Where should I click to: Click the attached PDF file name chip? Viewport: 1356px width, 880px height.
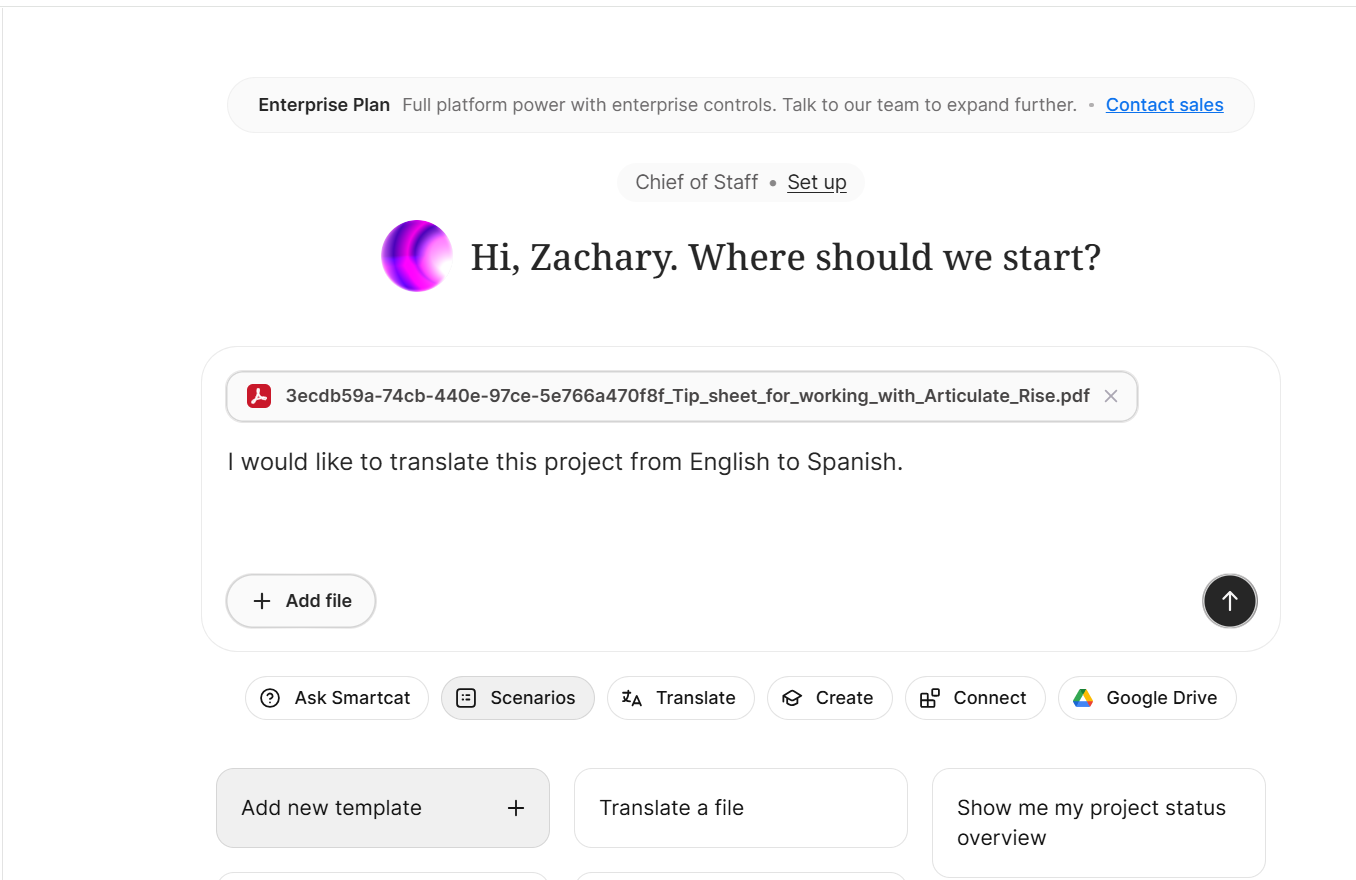coord(682,396)
